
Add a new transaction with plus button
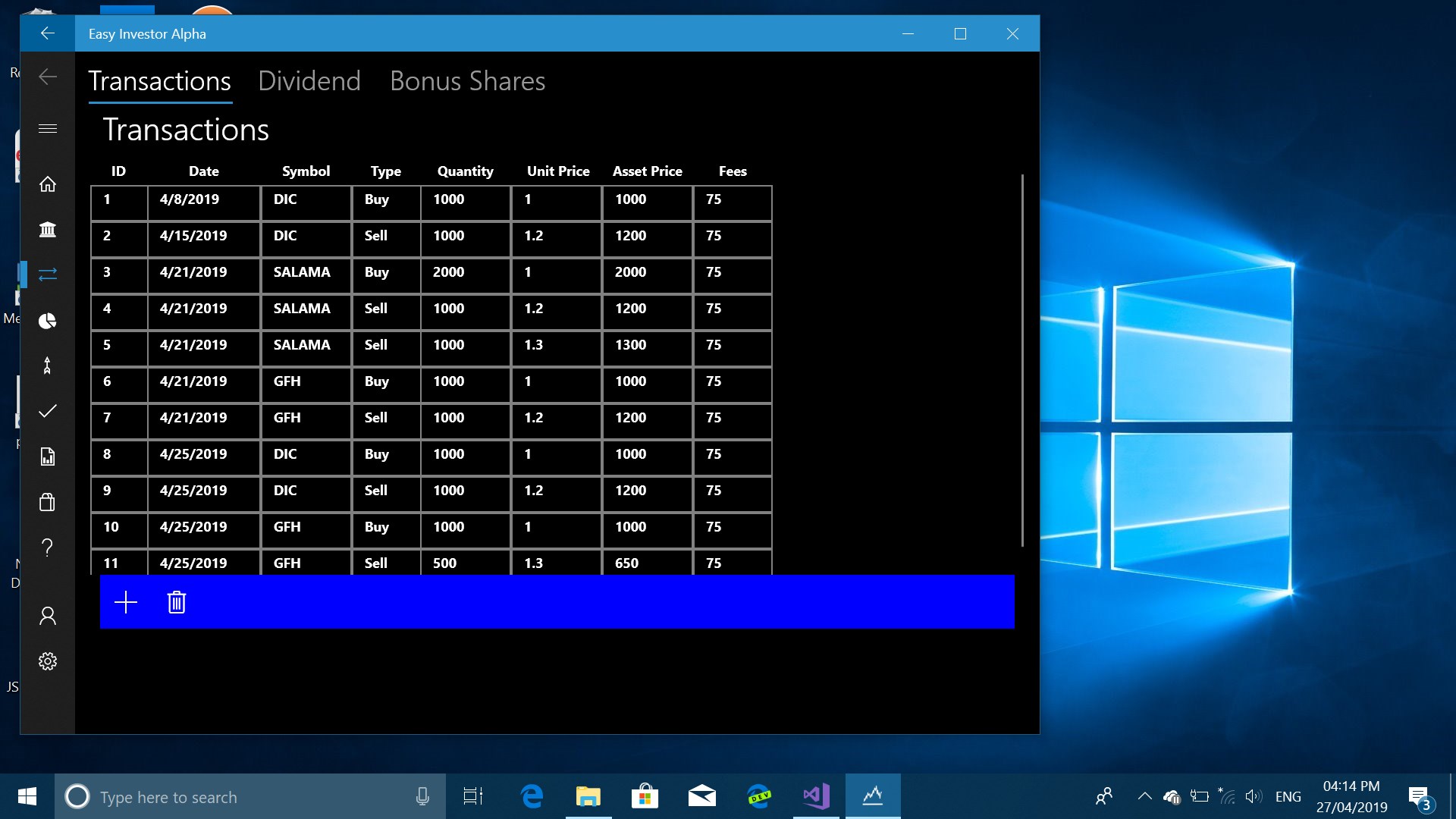point(126,603)
